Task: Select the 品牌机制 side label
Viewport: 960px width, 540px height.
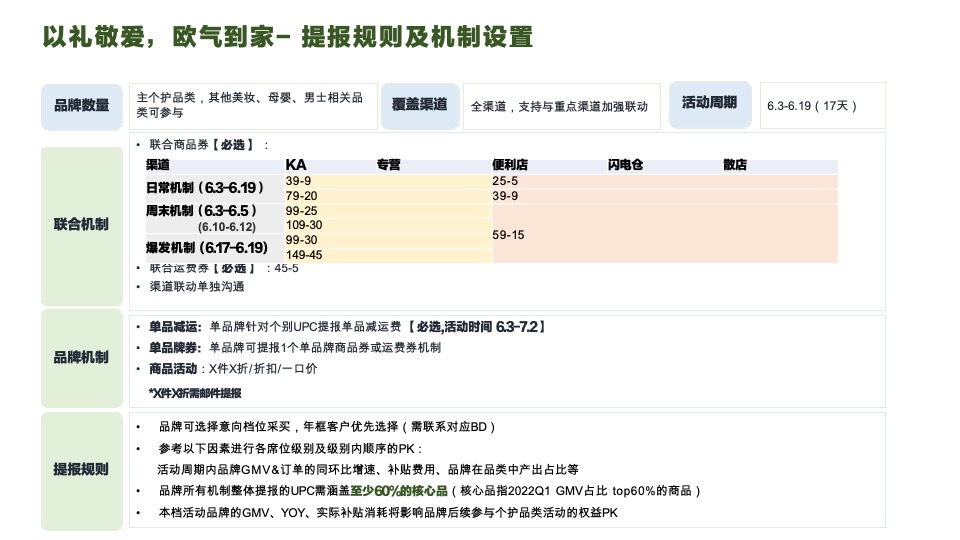Action: [82, 358]
